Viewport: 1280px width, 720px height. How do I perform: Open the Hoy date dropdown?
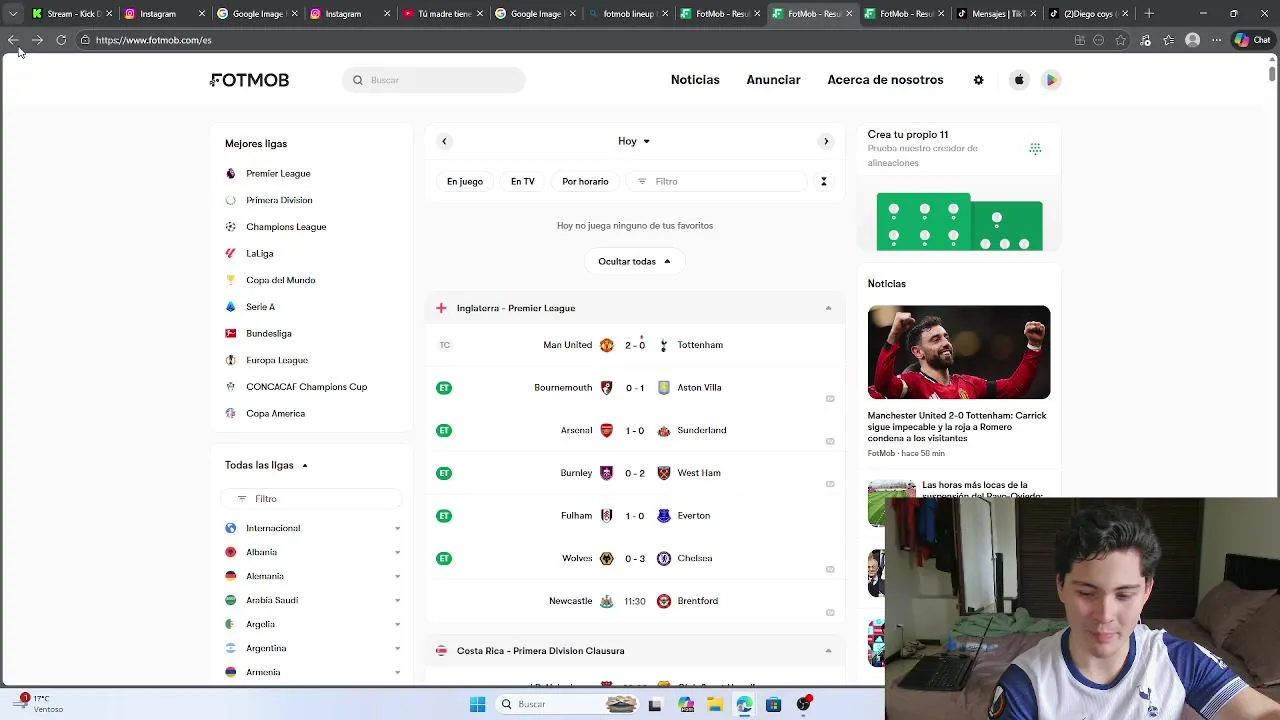634,141
